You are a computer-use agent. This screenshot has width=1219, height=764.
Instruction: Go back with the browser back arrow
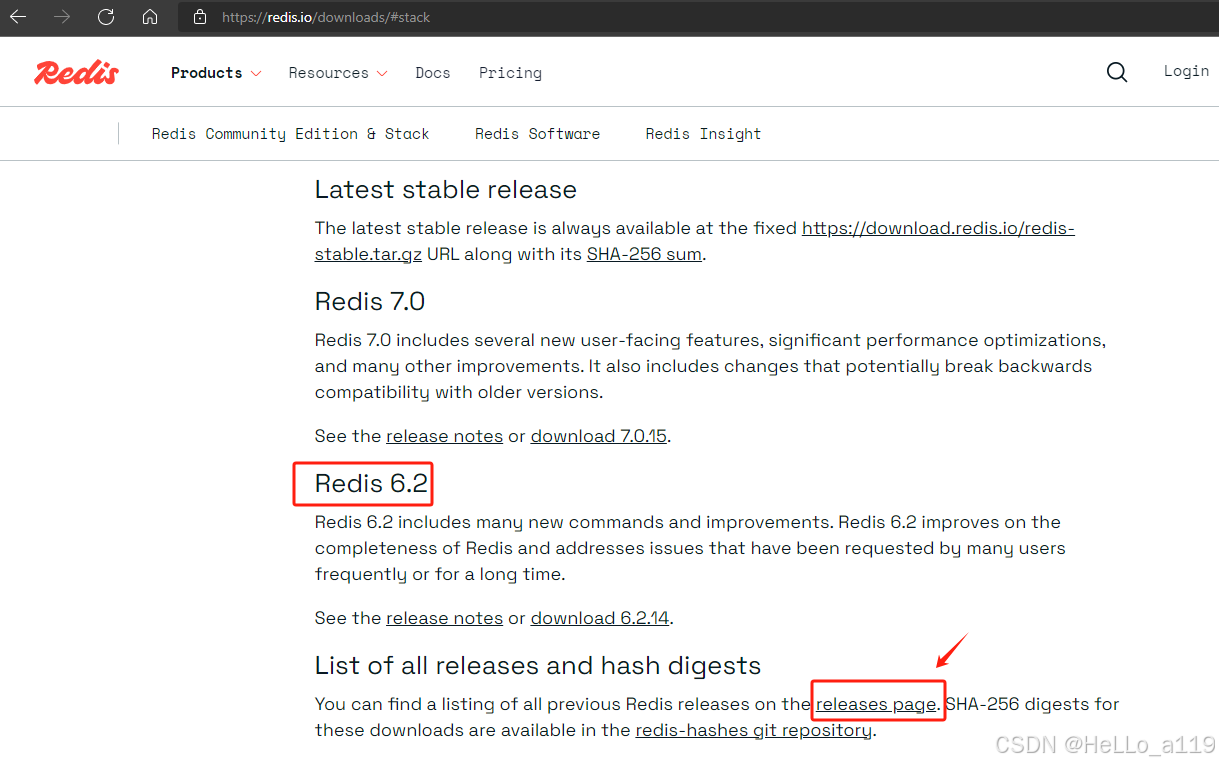pos(18,17)
